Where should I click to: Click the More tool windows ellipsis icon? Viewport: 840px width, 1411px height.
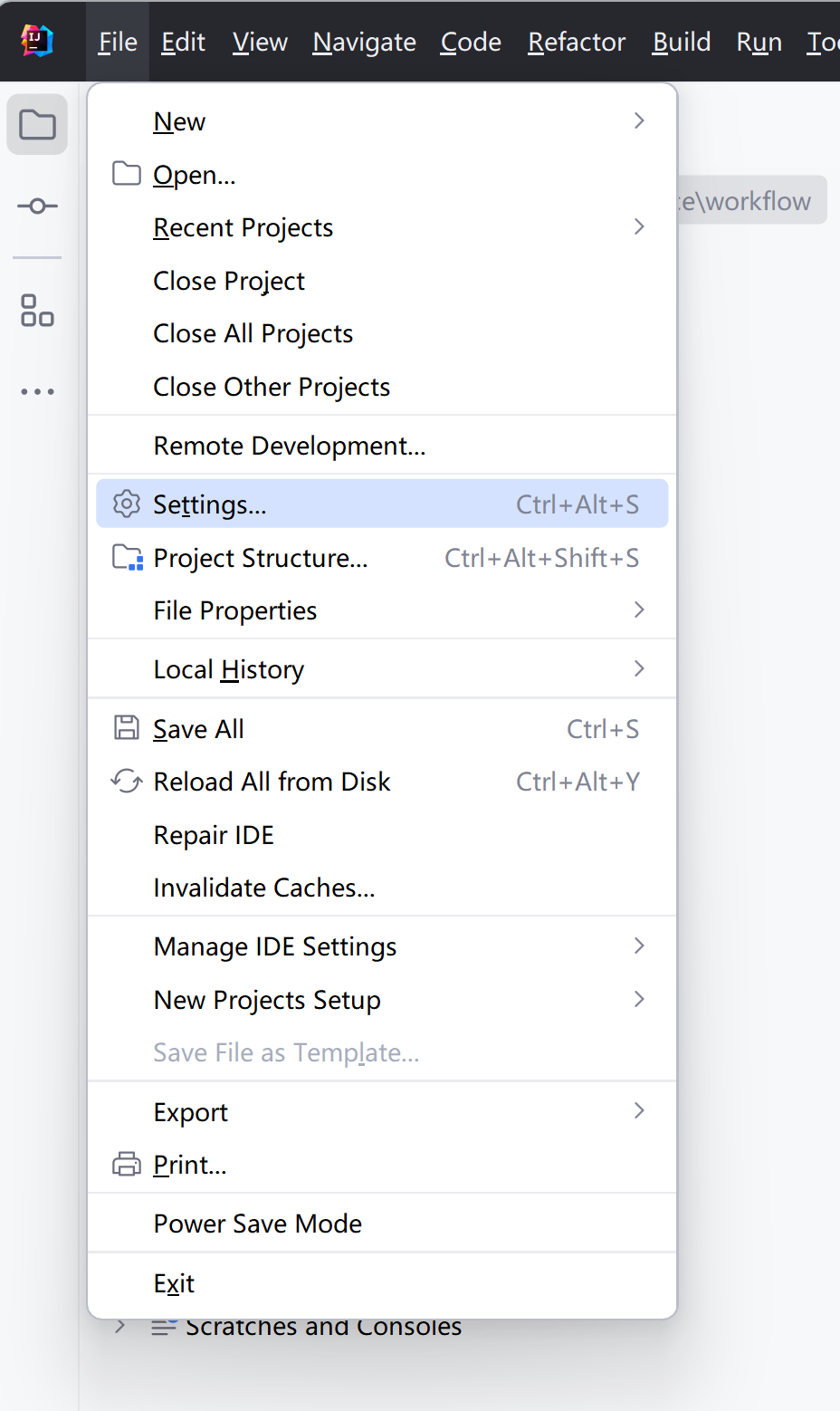pyautogui.click(x=37, y=392)
